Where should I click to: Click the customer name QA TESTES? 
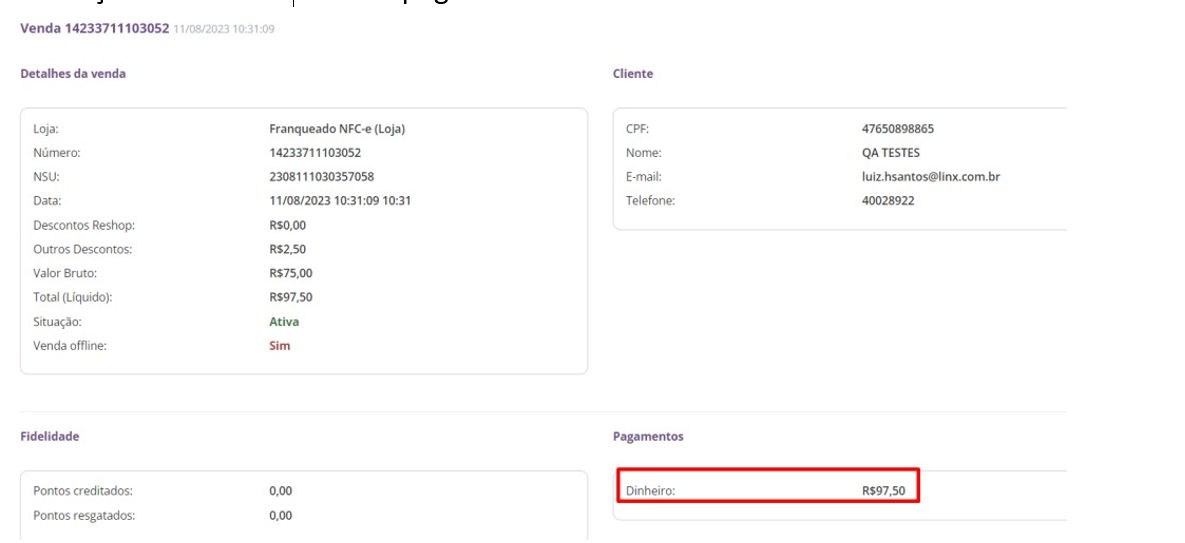pos(891,153)
